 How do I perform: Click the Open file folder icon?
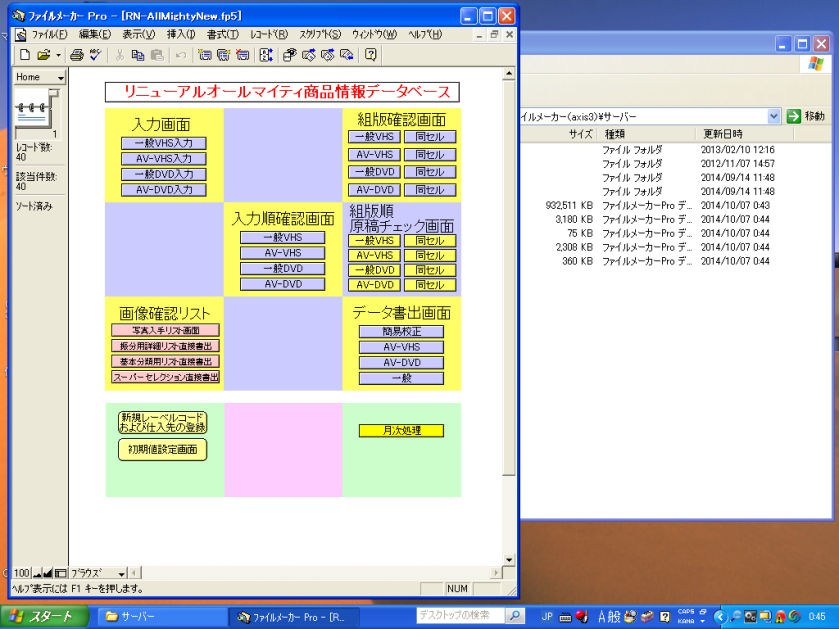44,55
